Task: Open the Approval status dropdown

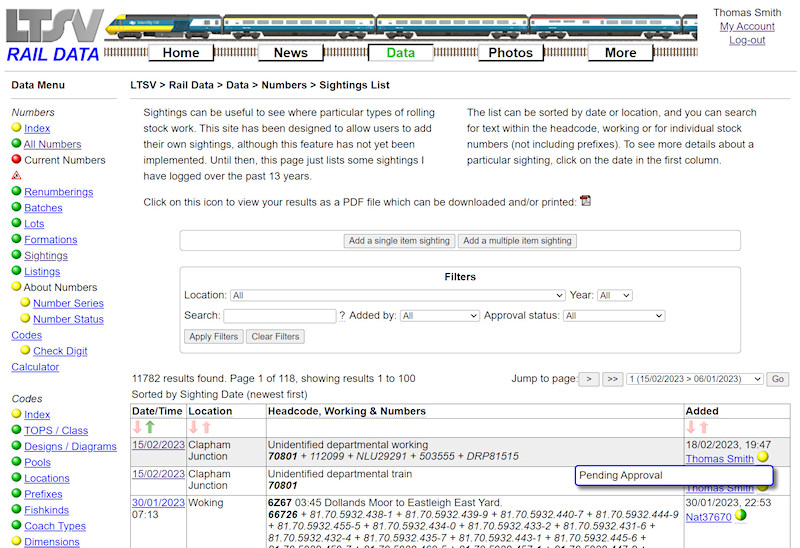Action: [614, 316]
